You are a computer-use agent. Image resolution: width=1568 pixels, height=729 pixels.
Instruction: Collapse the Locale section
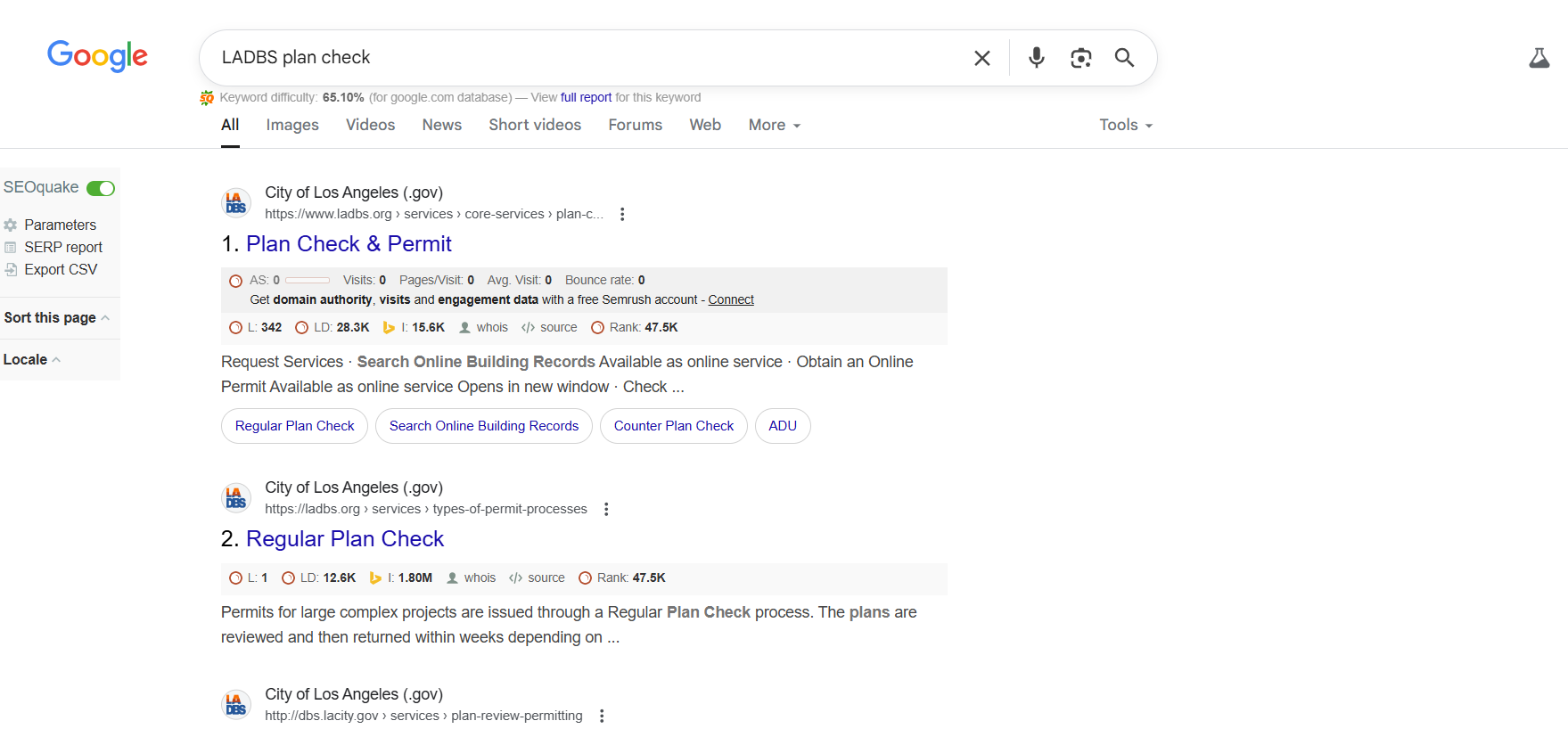[32, 359]
